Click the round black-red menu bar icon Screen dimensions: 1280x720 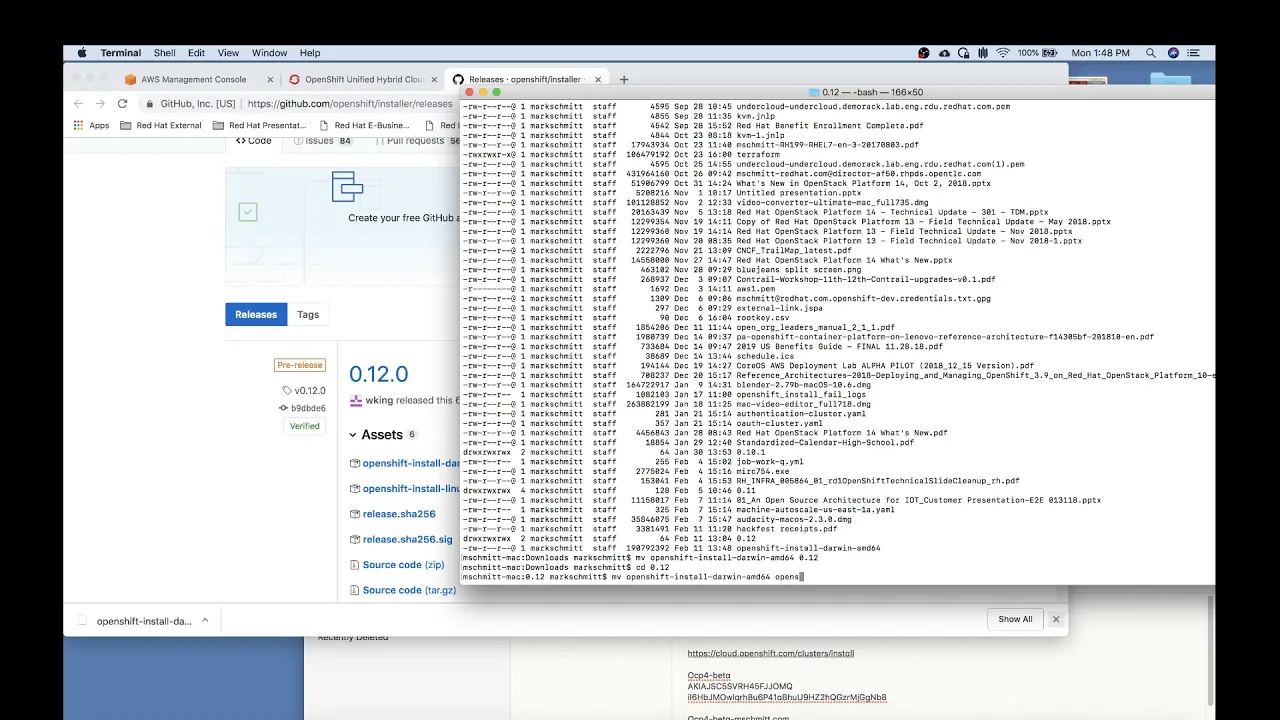coord(923,53)
